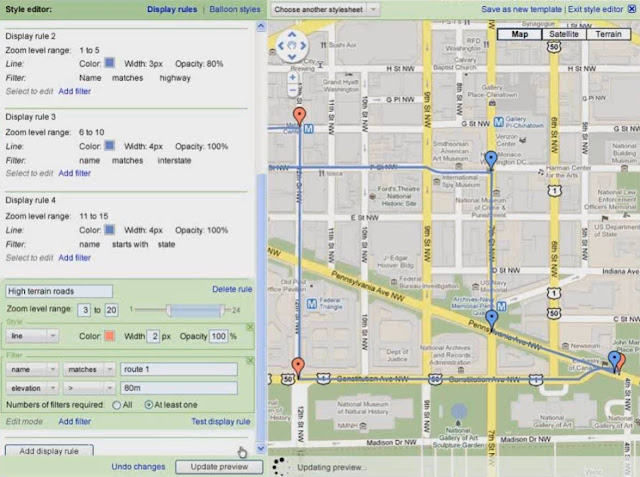The width and height of the screenshot is (640, 477).
Task: Click the Archives-Navy Memorial metro icon
Action: click(x=502, y=306)
